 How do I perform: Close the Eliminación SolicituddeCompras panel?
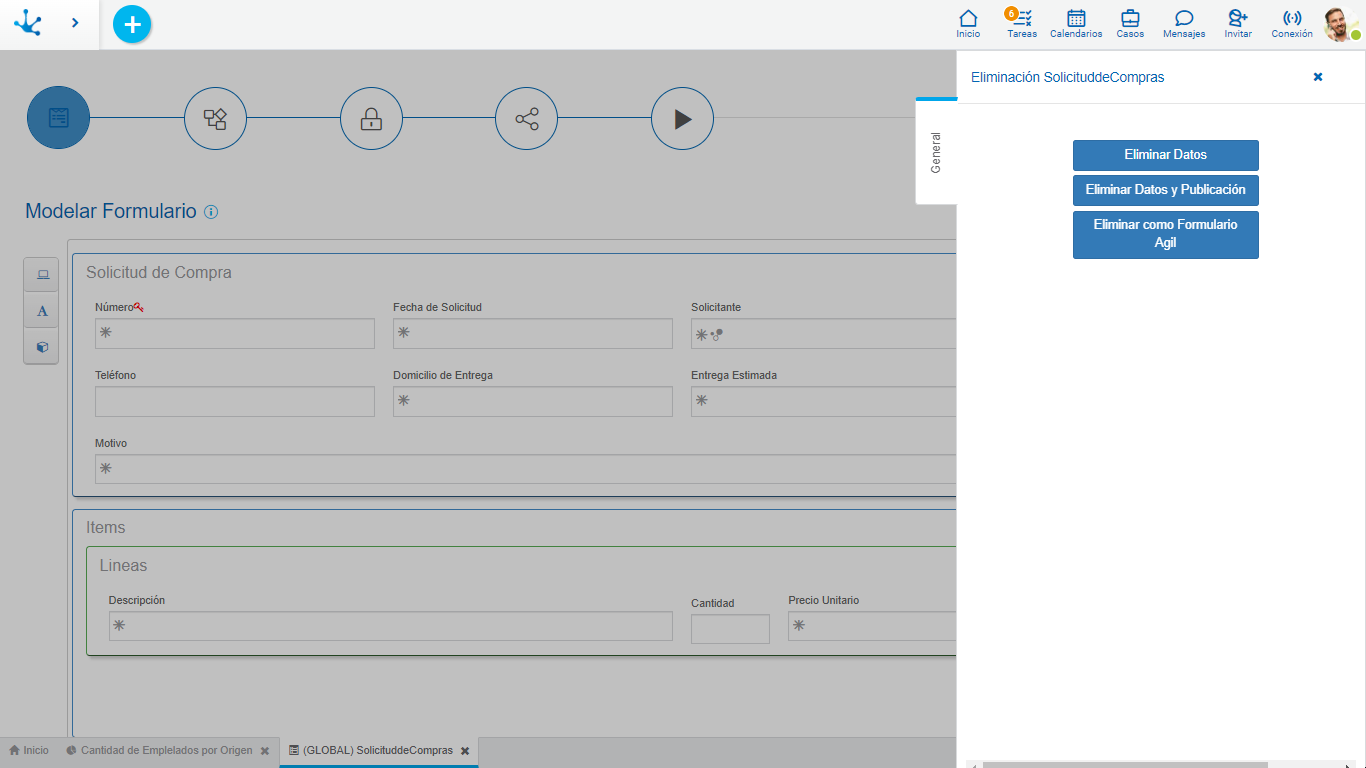pos(1318,77)
